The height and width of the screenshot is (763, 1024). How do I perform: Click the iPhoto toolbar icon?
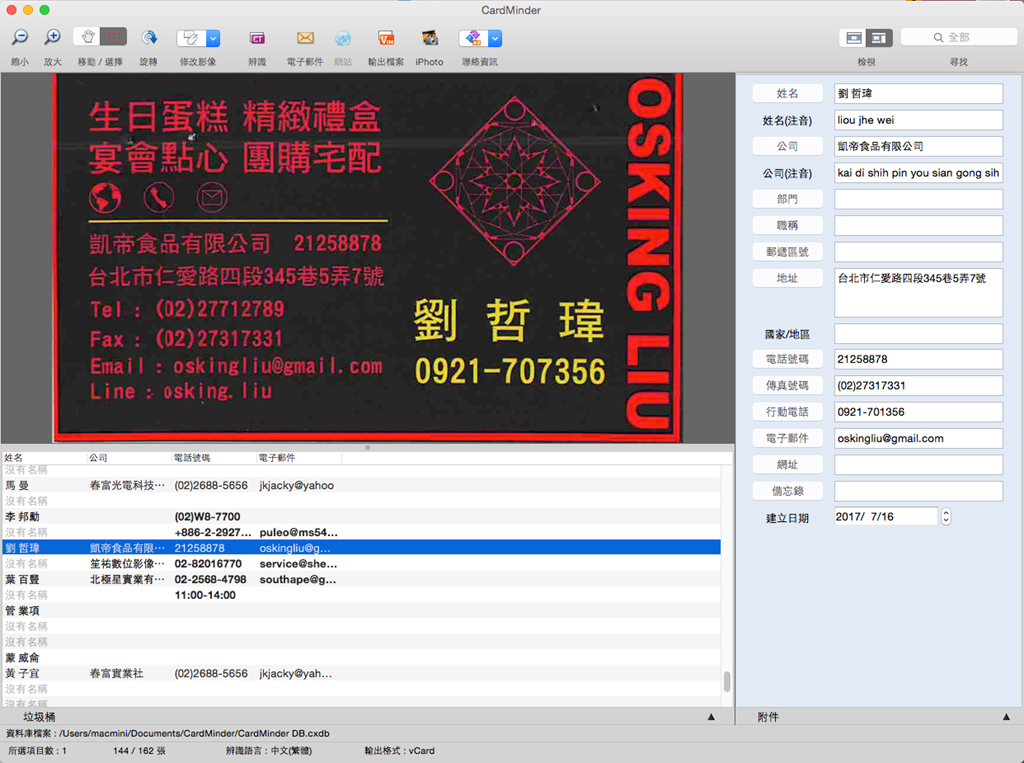coord(429,38)
